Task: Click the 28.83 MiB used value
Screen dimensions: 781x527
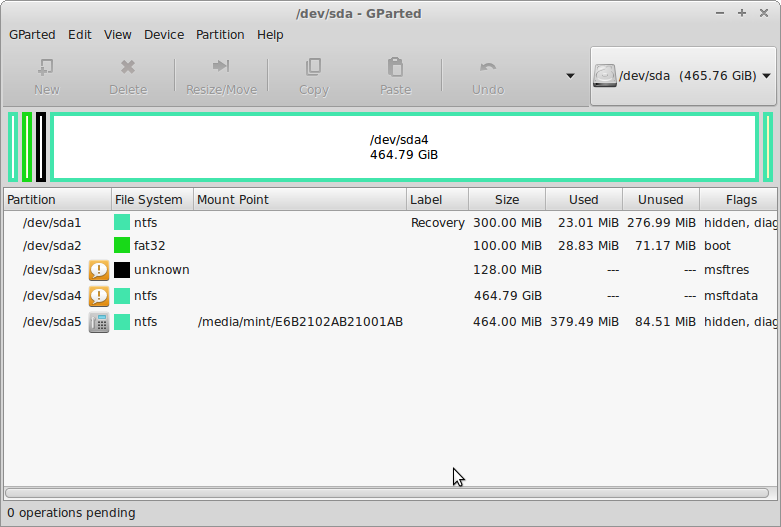Action: (588, 246)
